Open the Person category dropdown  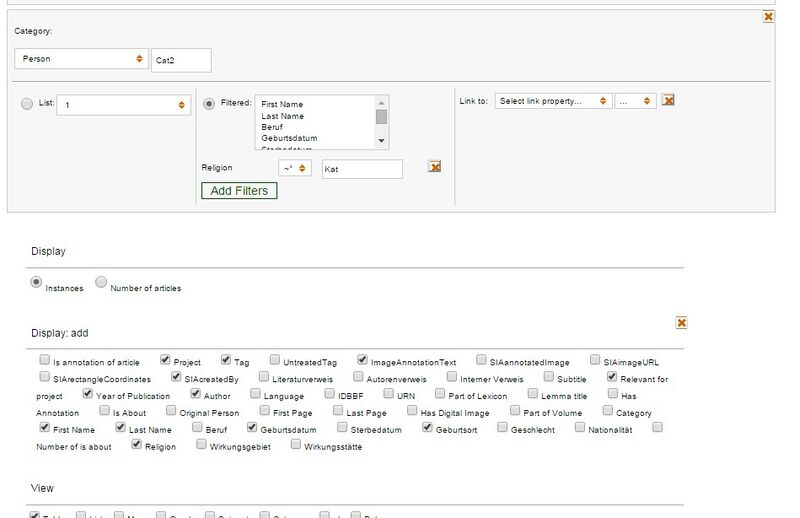click(x=81, y=60)
